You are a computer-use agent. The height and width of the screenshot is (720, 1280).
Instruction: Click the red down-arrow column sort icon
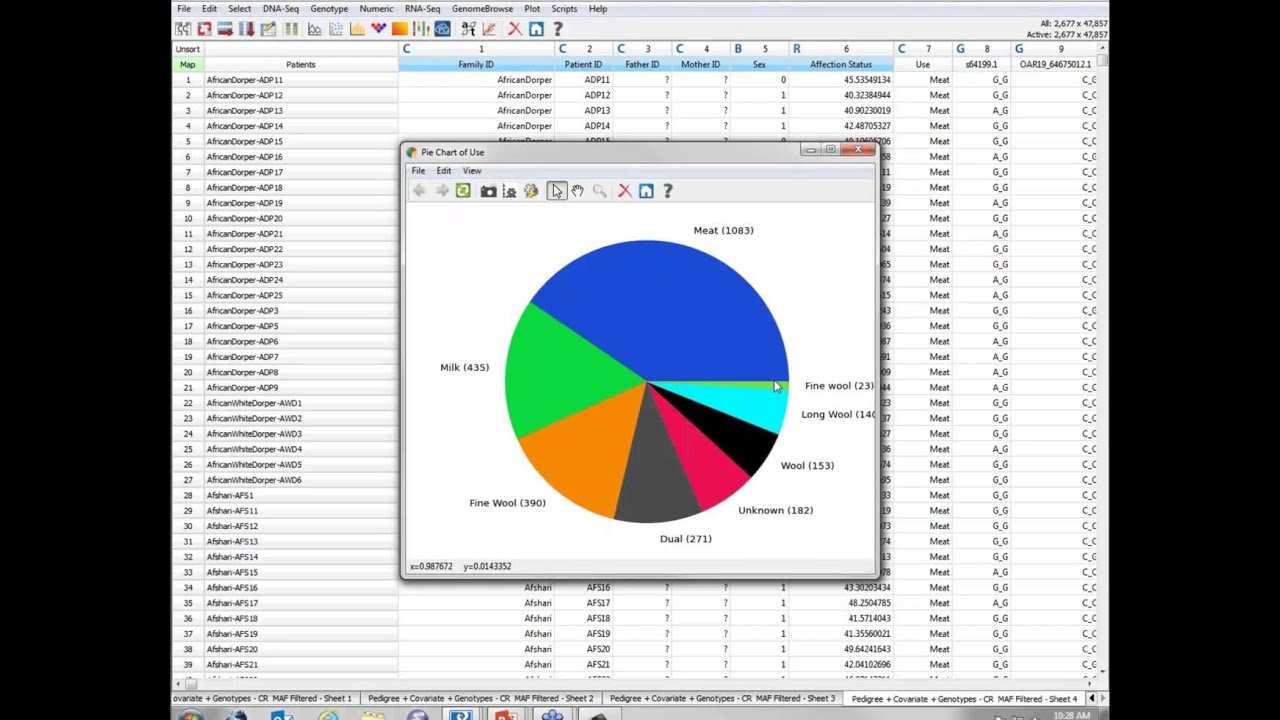point(246,29)
